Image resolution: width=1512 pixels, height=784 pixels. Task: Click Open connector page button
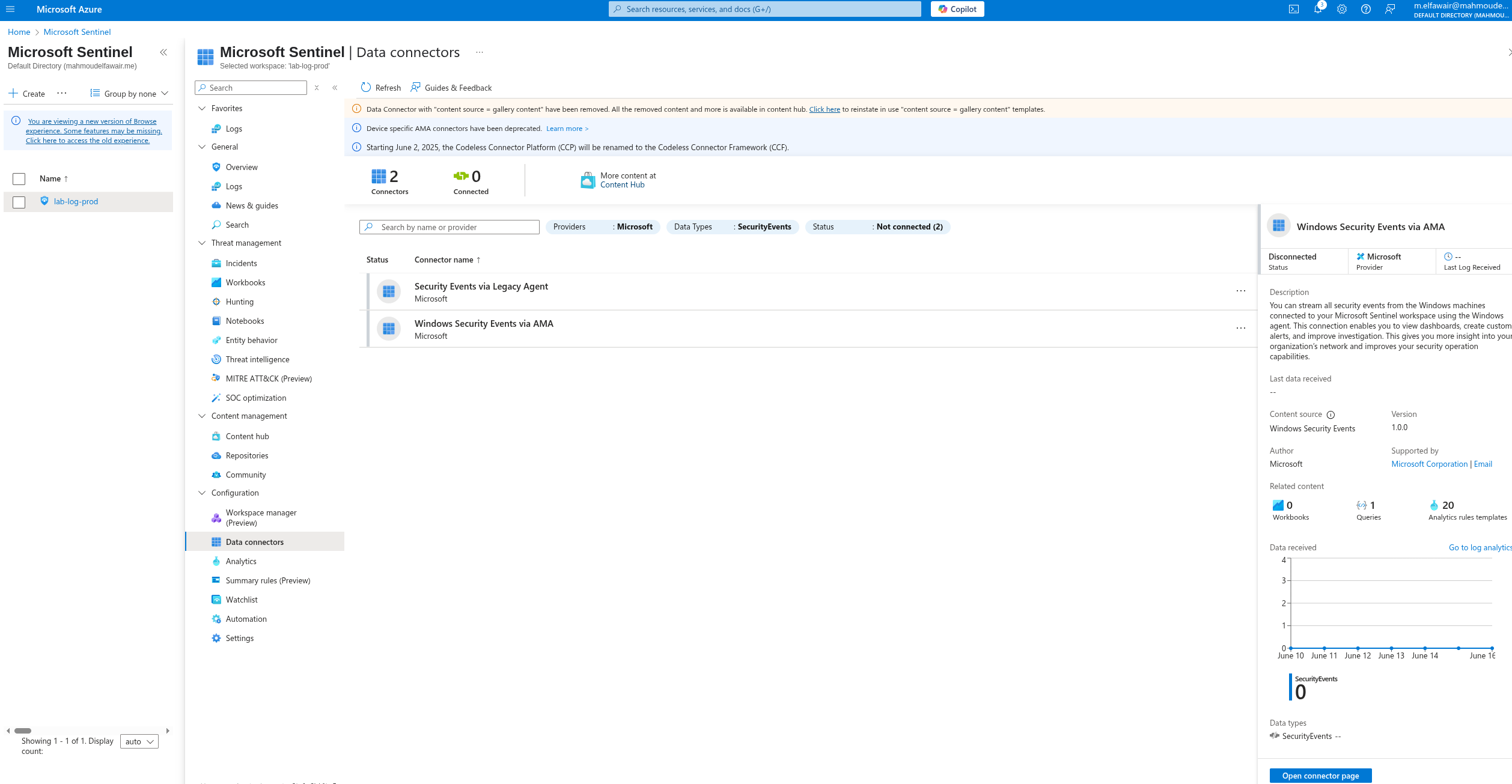pyautogui.click(x=1320, y=776)
